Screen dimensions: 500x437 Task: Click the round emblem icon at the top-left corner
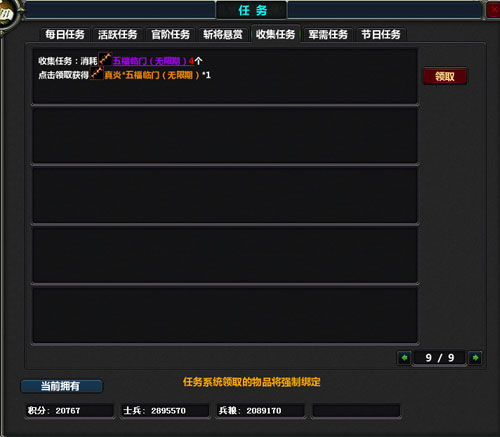tap(8, 14)
